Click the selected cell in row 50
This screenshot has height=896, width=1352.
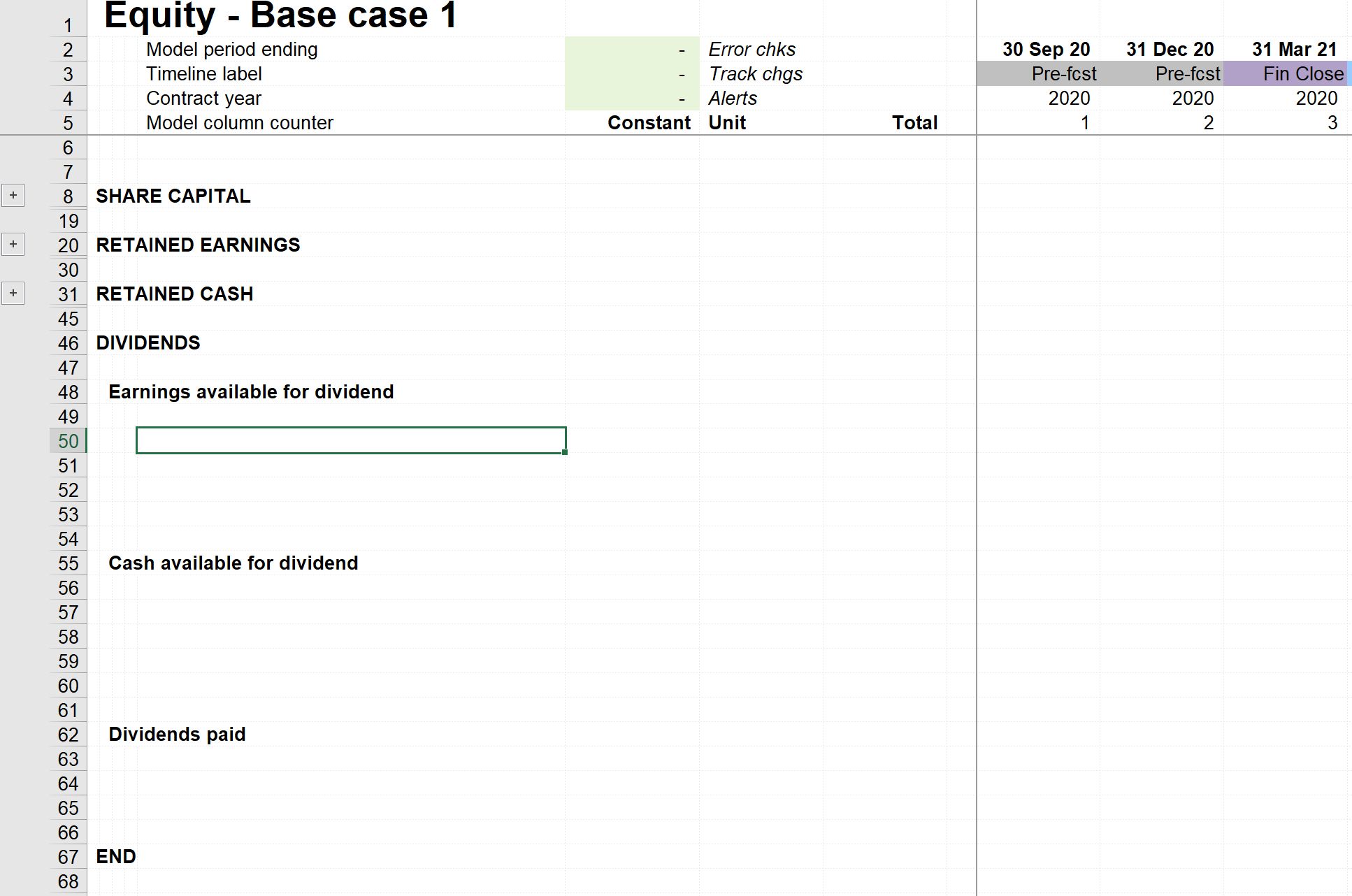350,440
